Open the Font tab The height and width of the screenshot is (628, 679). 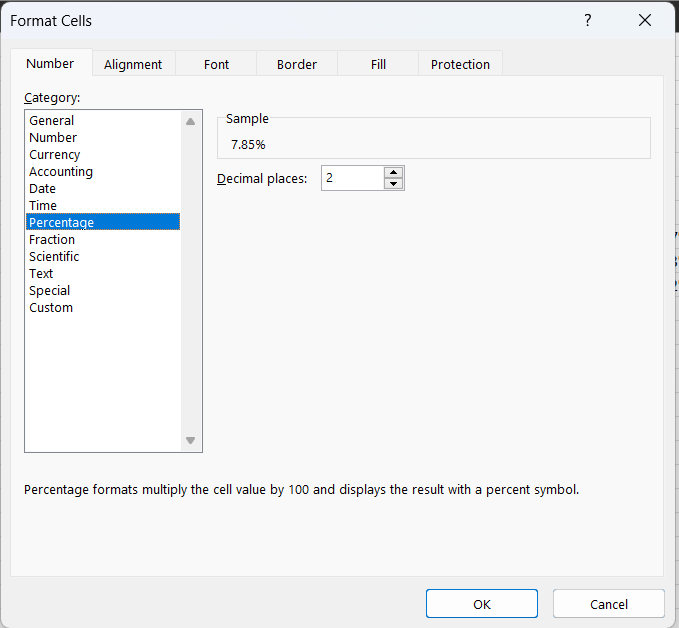pos(216,64)
